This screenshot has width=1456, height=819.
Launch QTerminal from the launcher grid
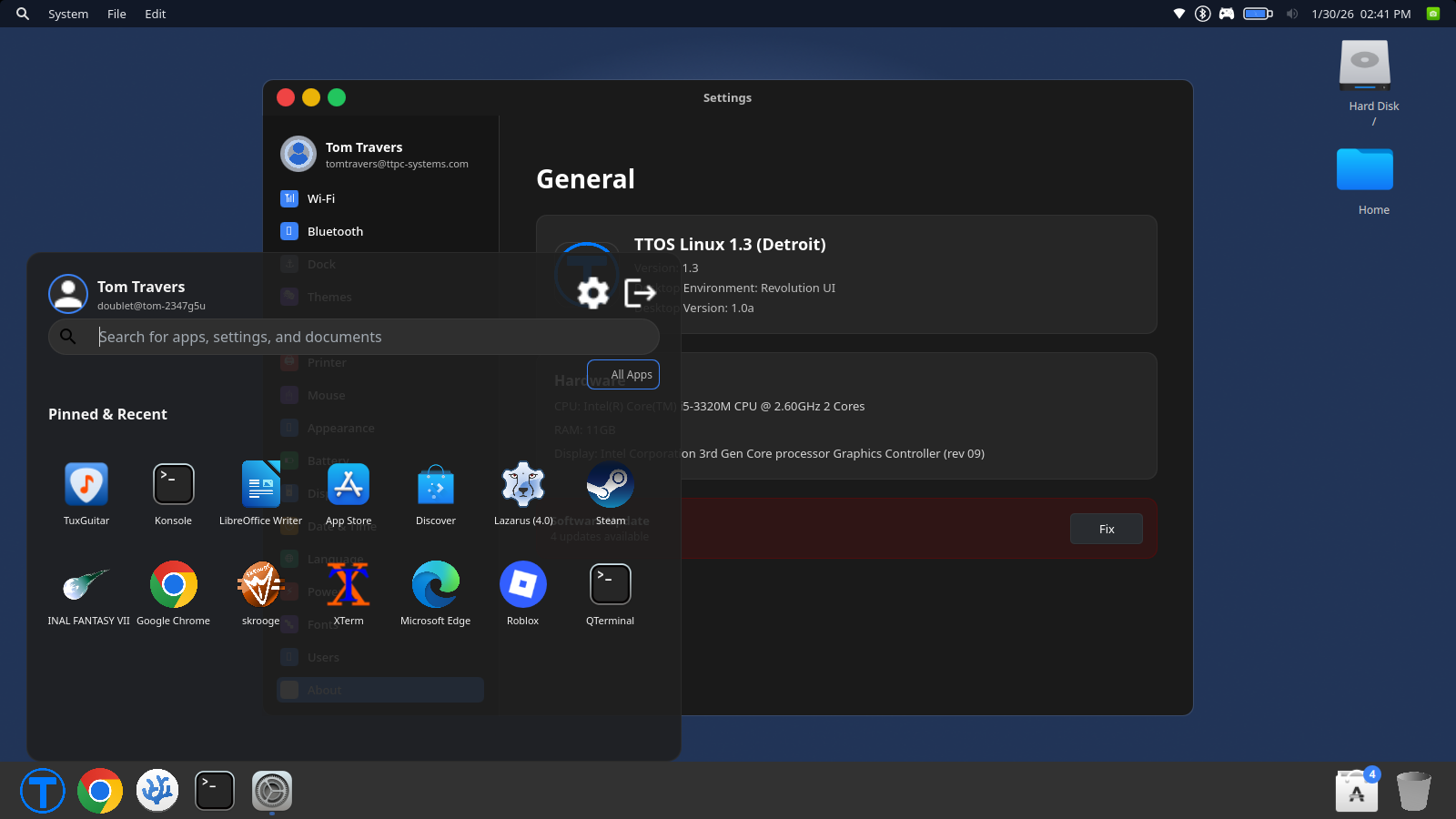611,584
